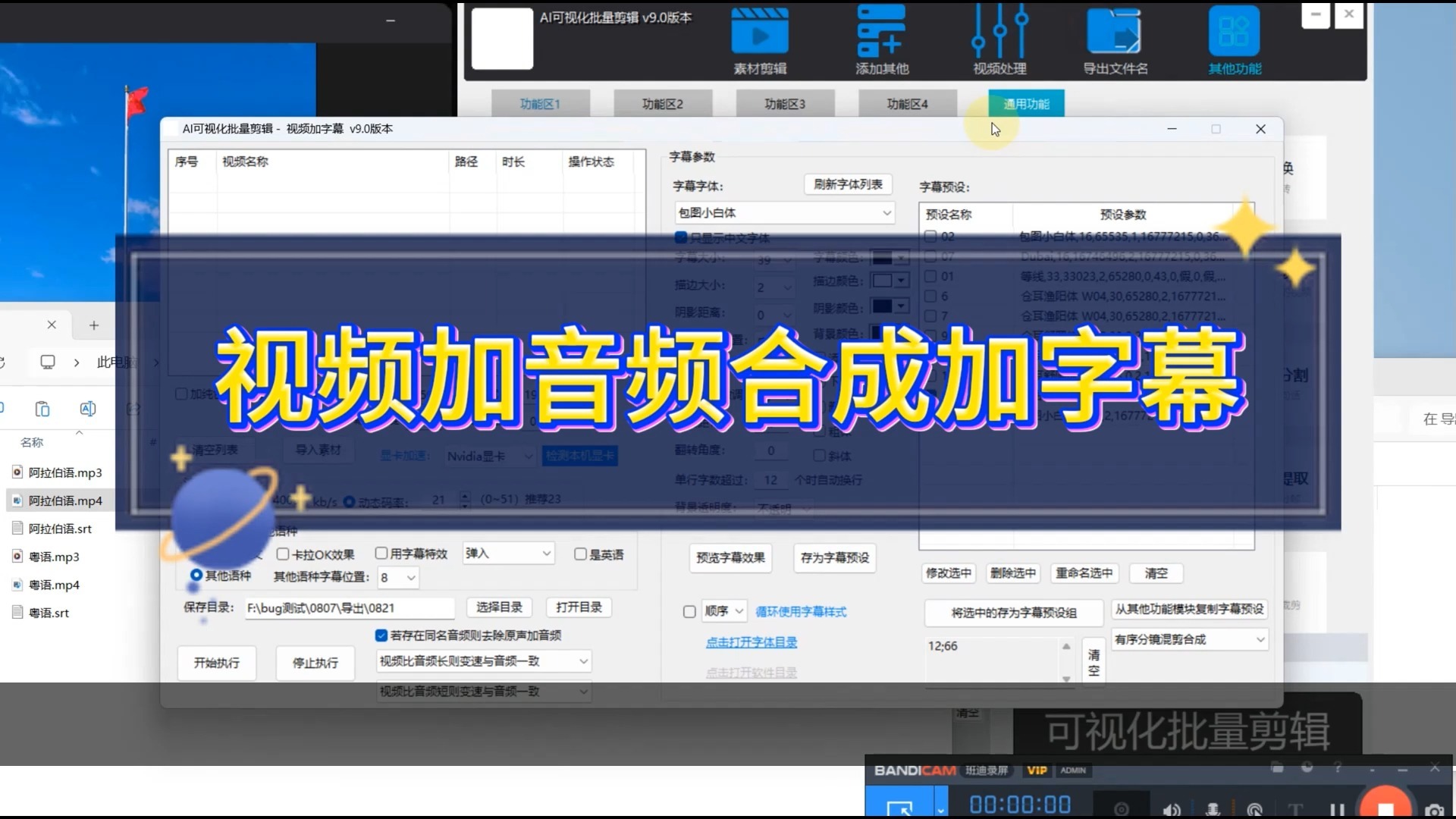Screen dimensions: 1456x819
Task: Switch to the 功能区3 tab
Action: 785,104
